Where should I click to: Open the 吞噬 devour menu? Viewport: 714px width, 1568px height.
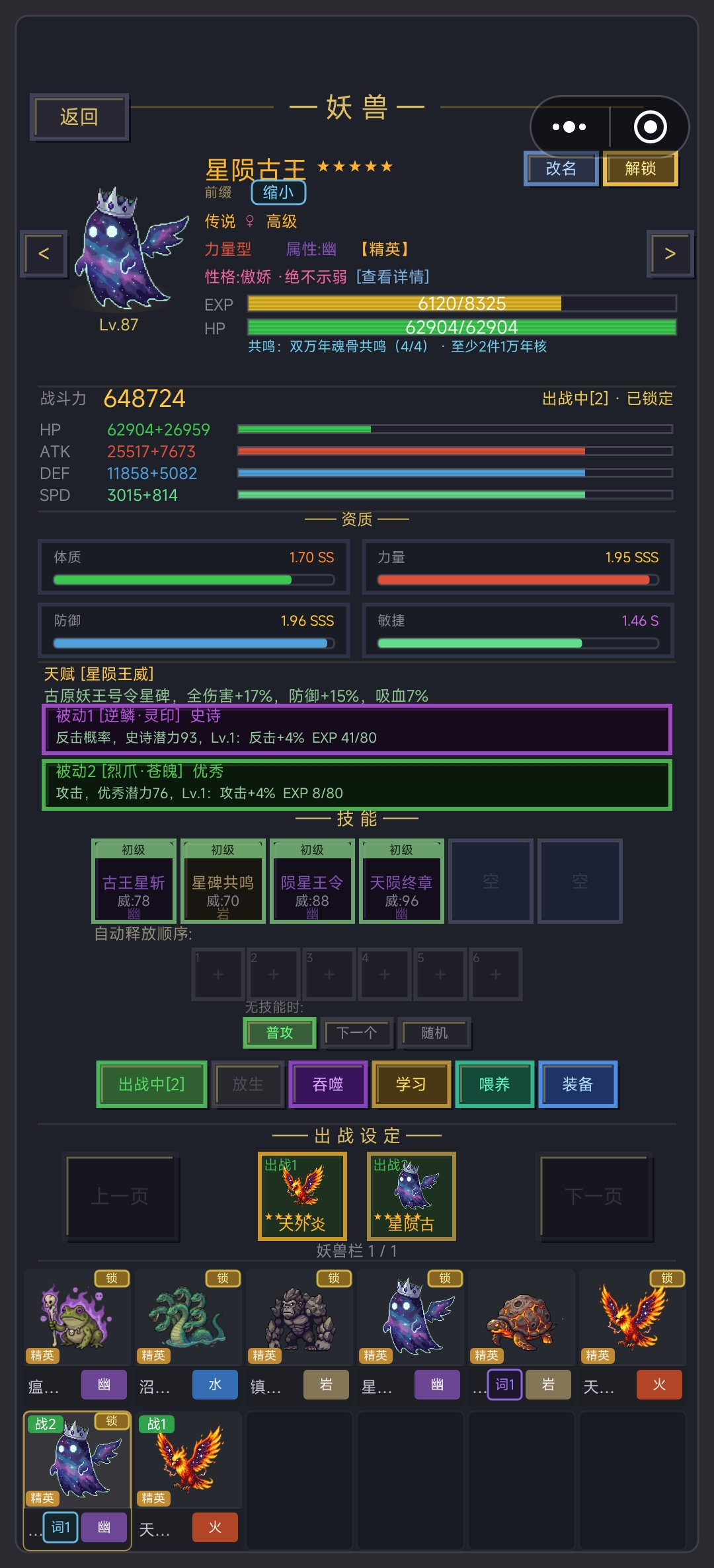(328, 1084)
